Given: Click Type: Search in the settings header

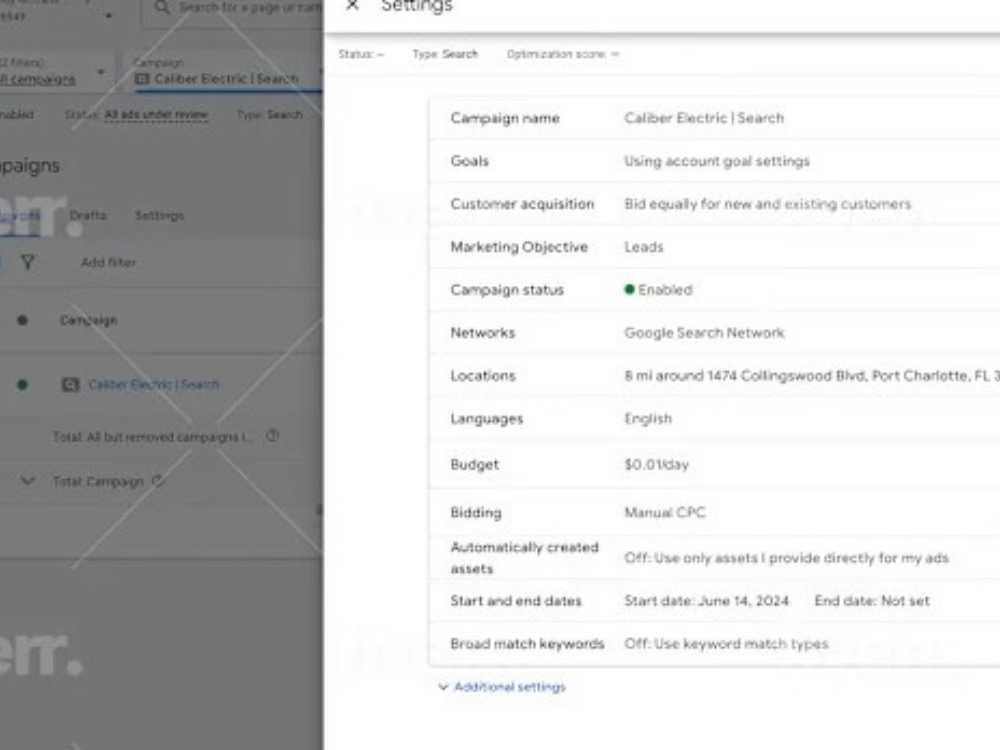Looking at the screenshot, I should tap(445, 54).
